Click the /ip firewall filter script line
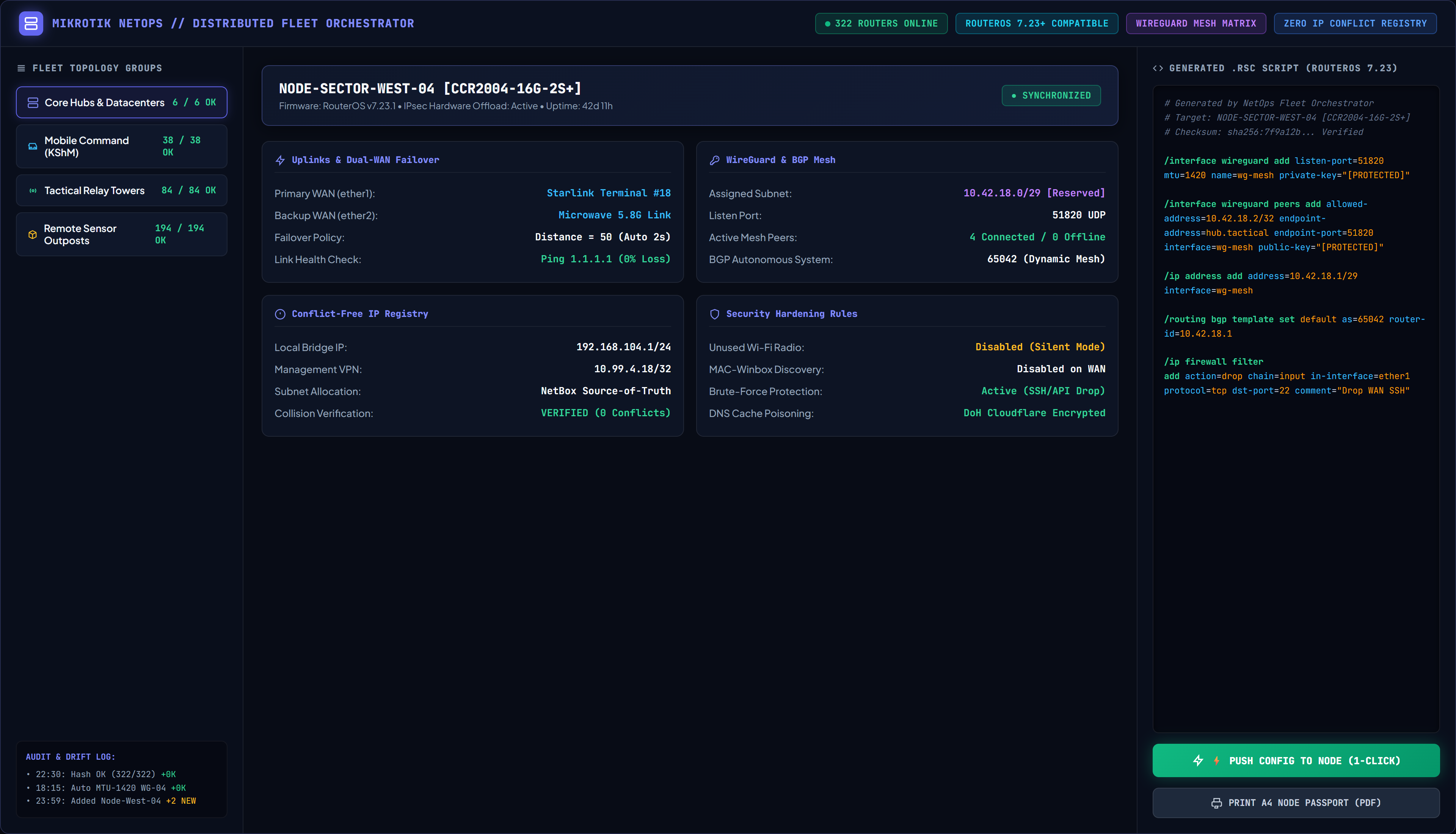The height and width of the screenshot is (834, 1456). [x=1213, y=362]
